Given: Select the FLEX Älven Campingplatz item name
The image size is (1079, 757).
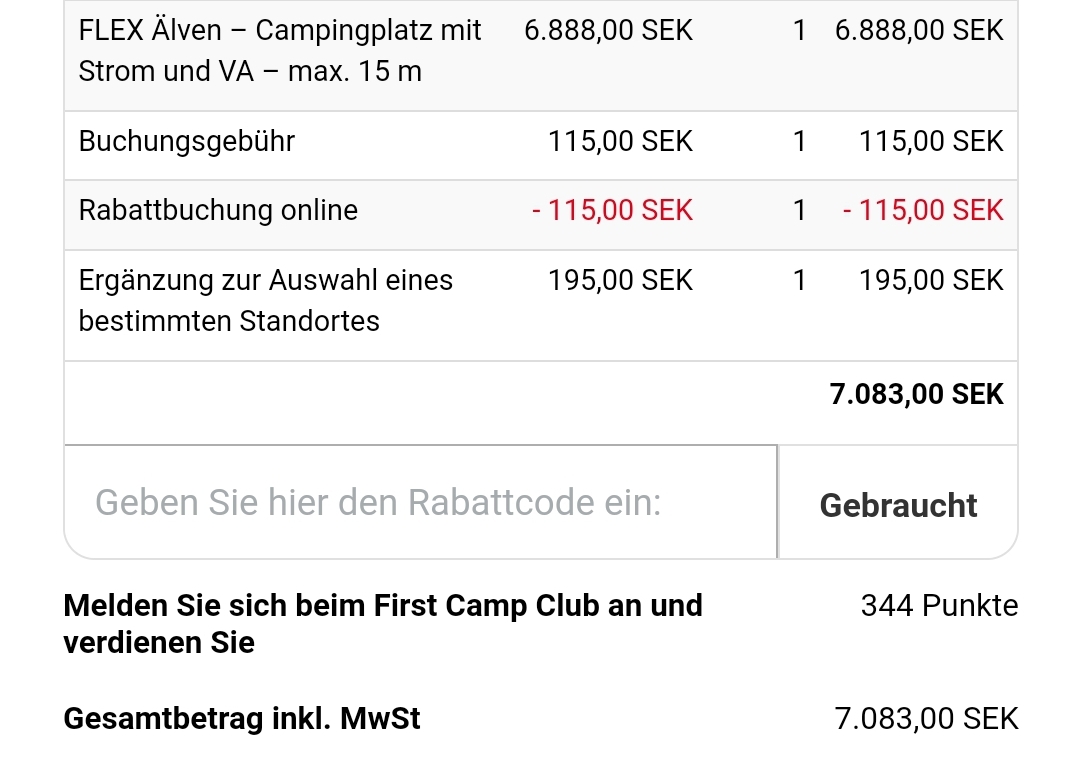Looking at the screenshot, I should tap(280, 51).
